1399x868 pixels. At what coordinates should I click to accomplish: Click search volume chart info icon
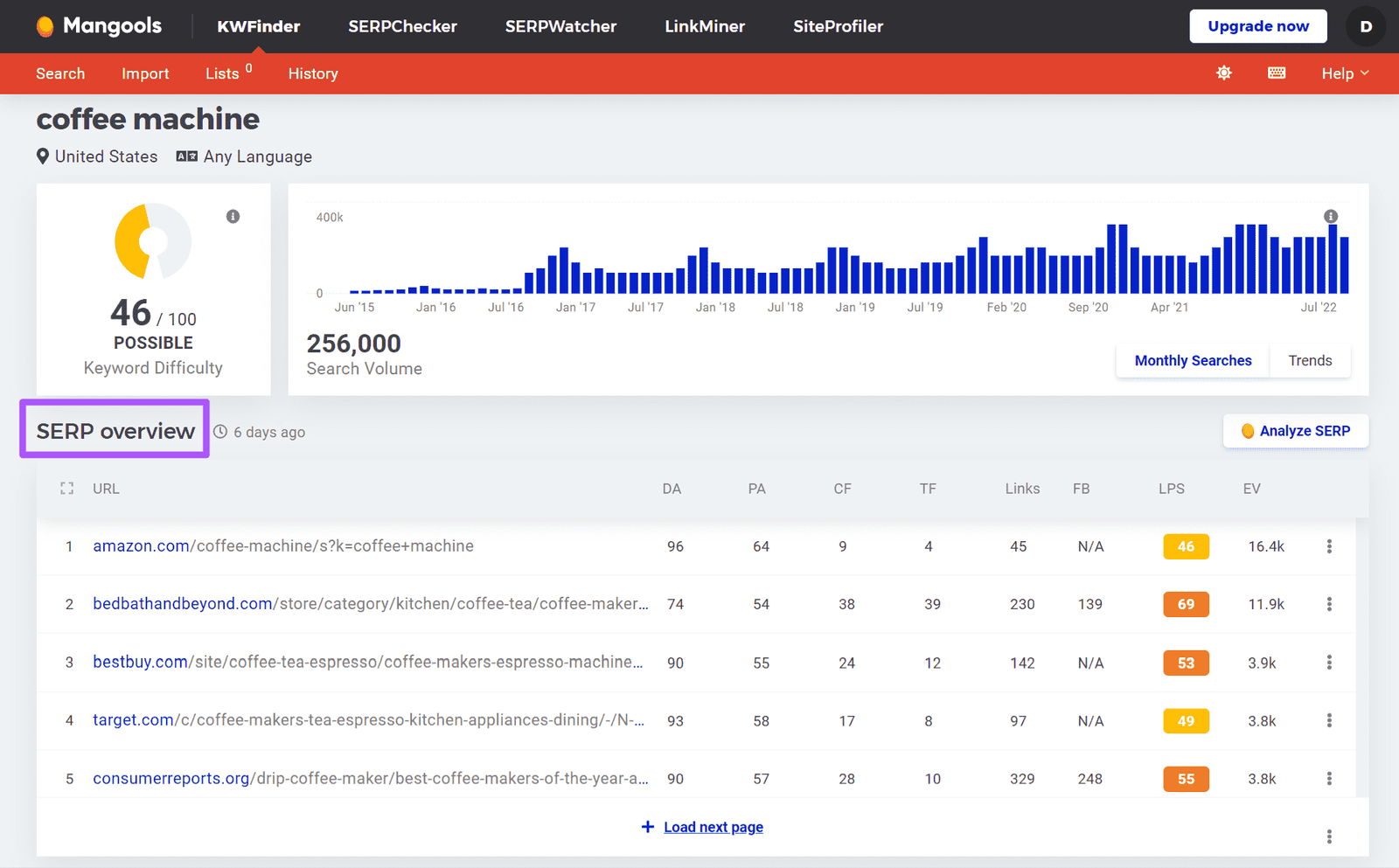1331,216
